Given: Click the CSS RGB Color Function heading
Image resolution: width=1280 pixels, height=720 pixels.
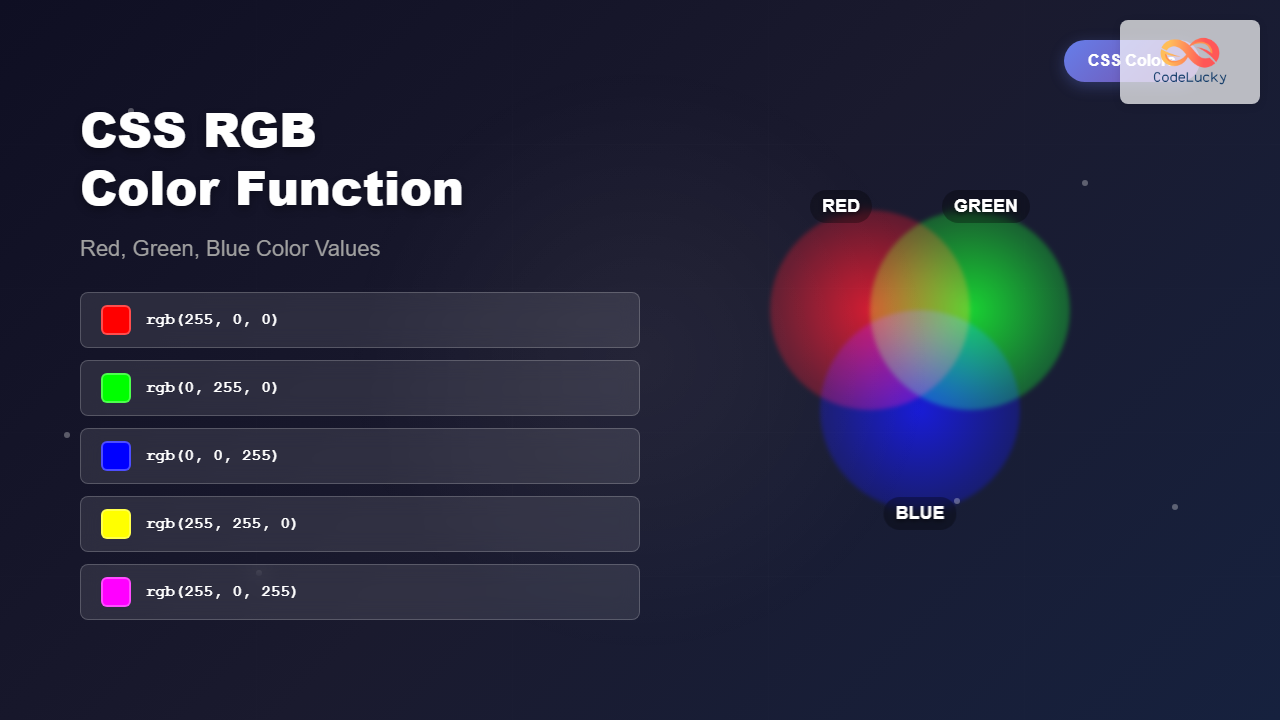Looking at the screenshot, I should coord(271,160).
